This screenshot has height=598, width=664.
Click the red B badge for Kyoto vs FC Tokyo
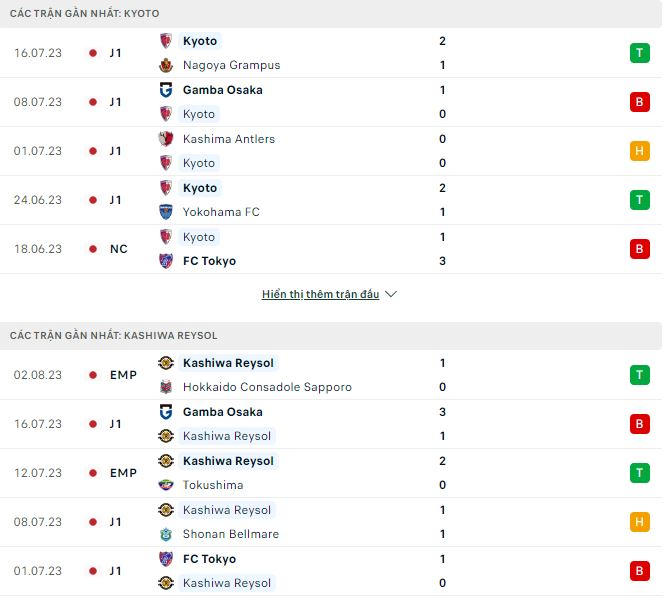tap(639, 249)
